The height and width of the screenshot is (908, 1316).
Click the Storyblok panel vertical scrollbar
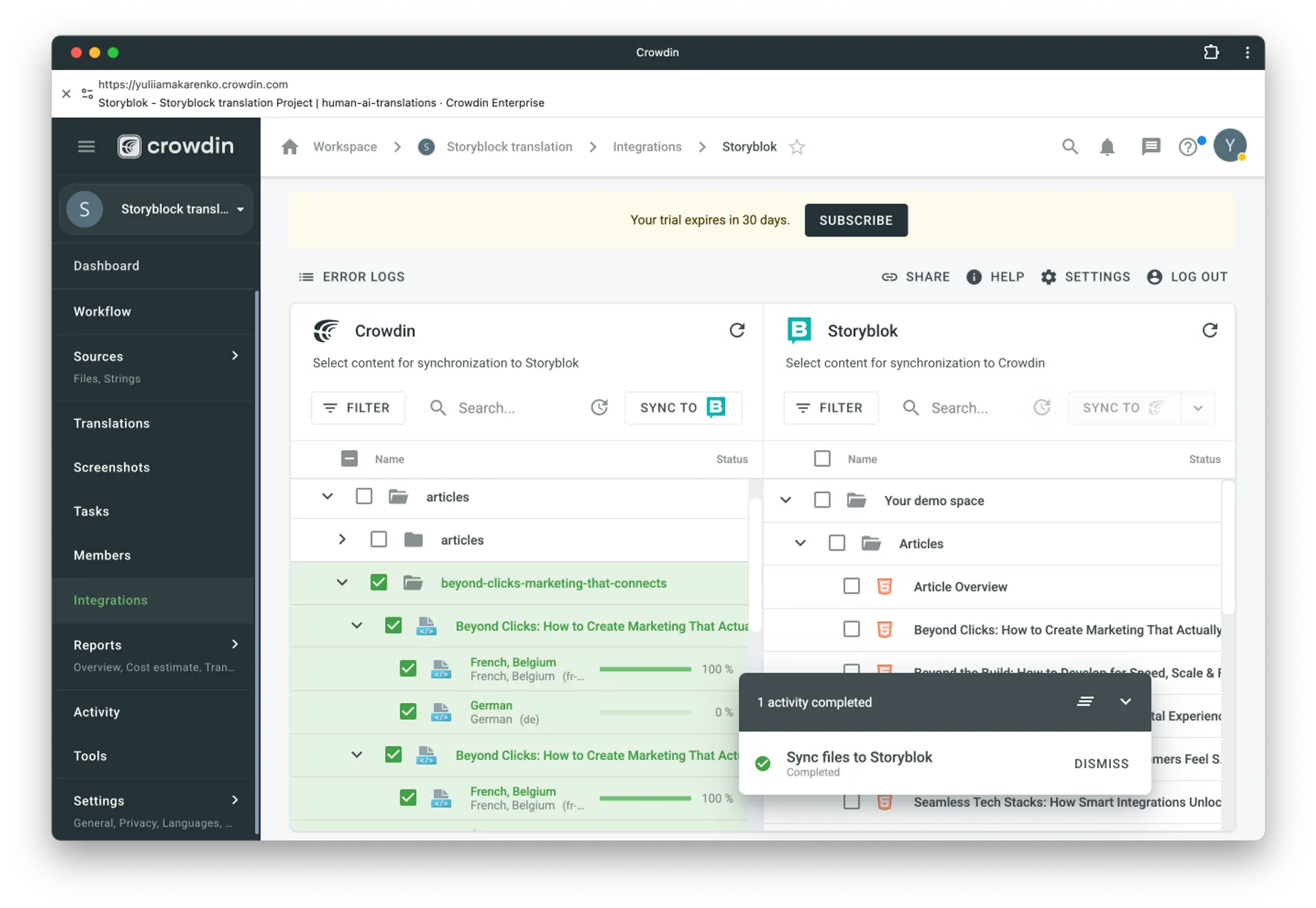(1228, 548)
